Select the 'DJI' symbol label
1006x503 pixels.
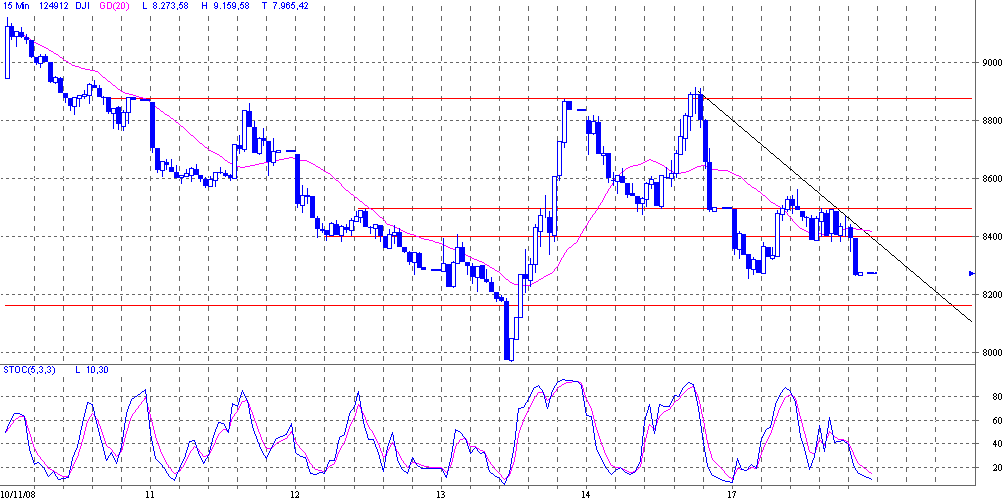click(85, 5)
